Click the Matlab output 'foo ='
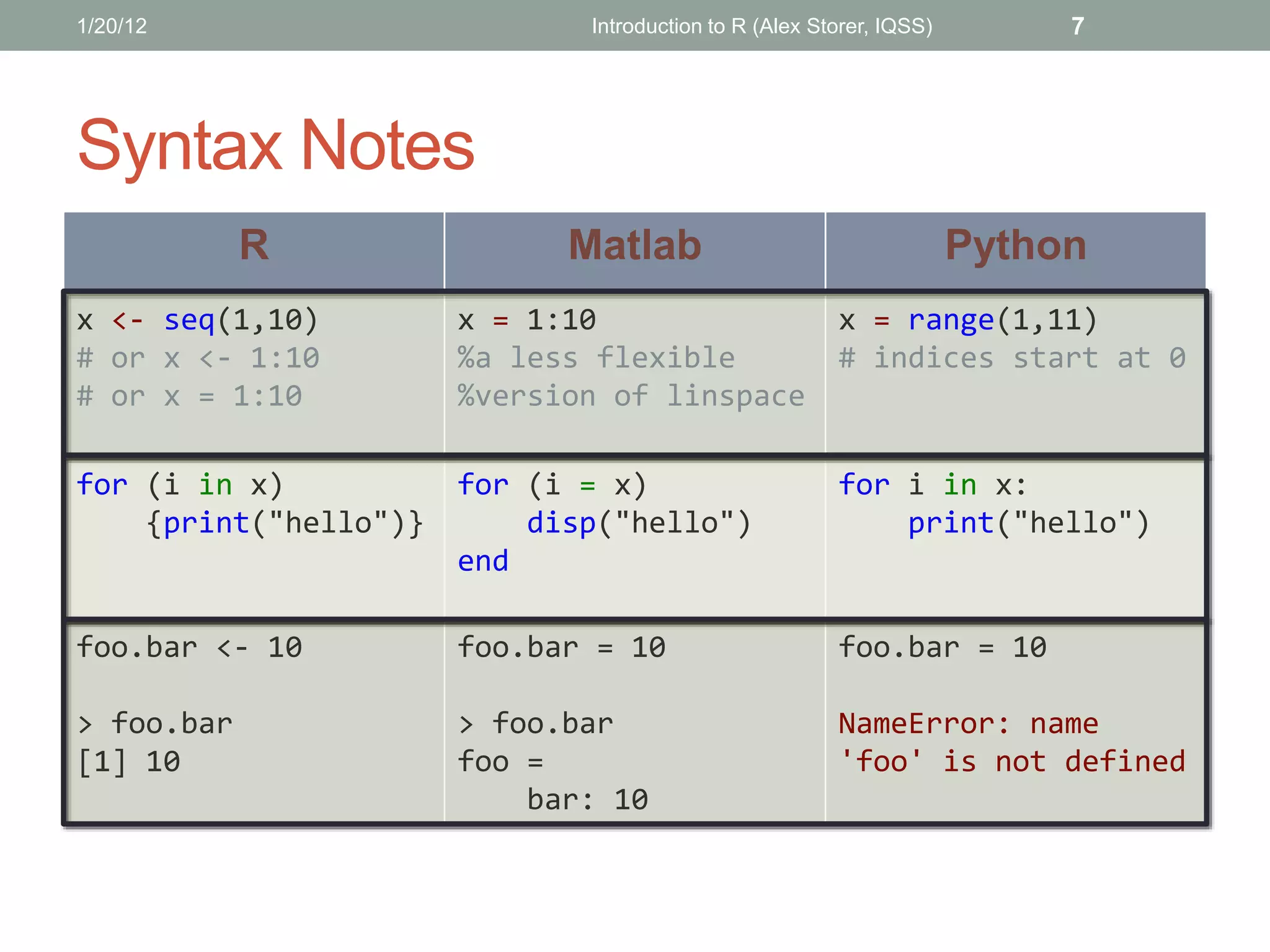Image resolution: width=1270 pixels, height=952 pixels. 500,762
